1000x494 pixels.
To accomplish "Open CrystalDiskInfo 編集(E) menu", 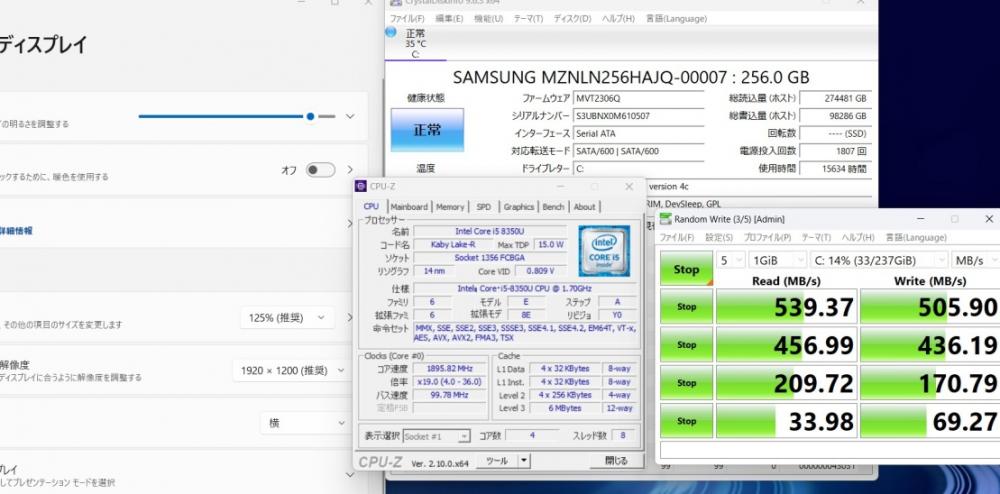I will pos(449,19).
